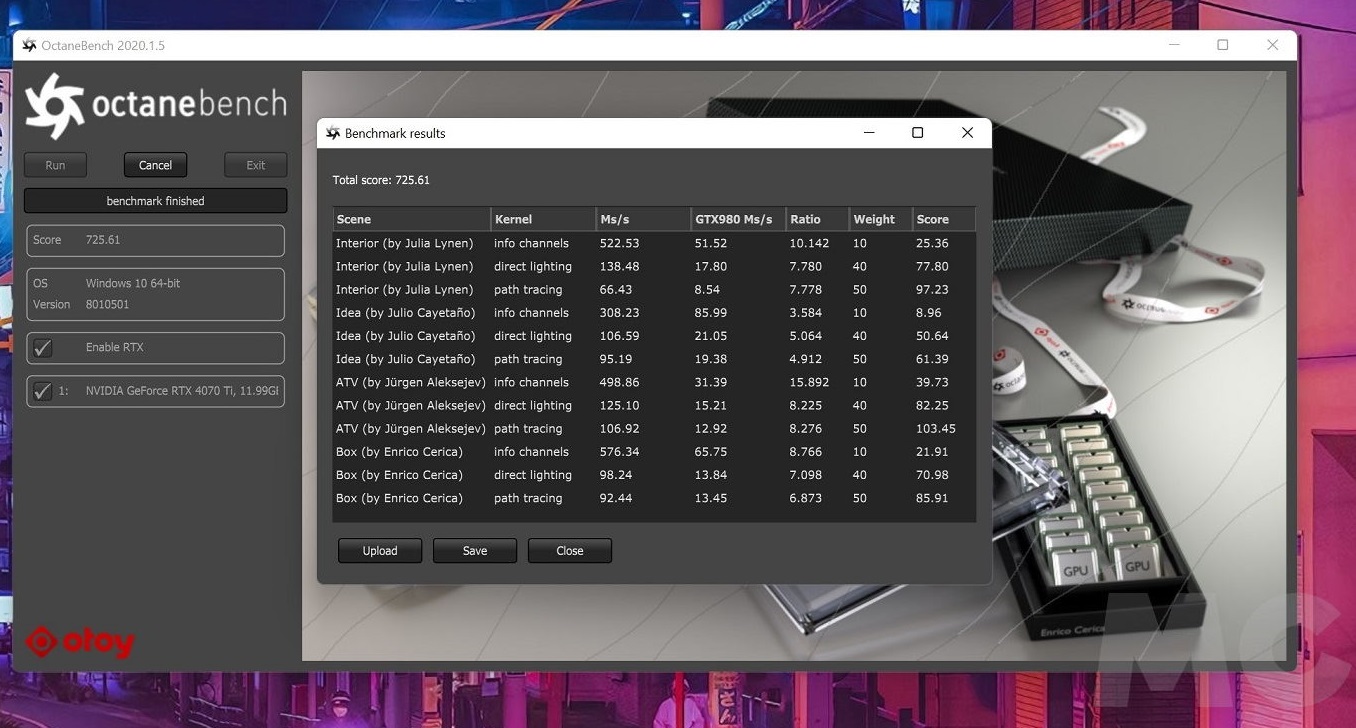The width and height of the screenshot is (1356, 728).
Task: Disable the Enable RTX checkbox
Action: (43, 348)
